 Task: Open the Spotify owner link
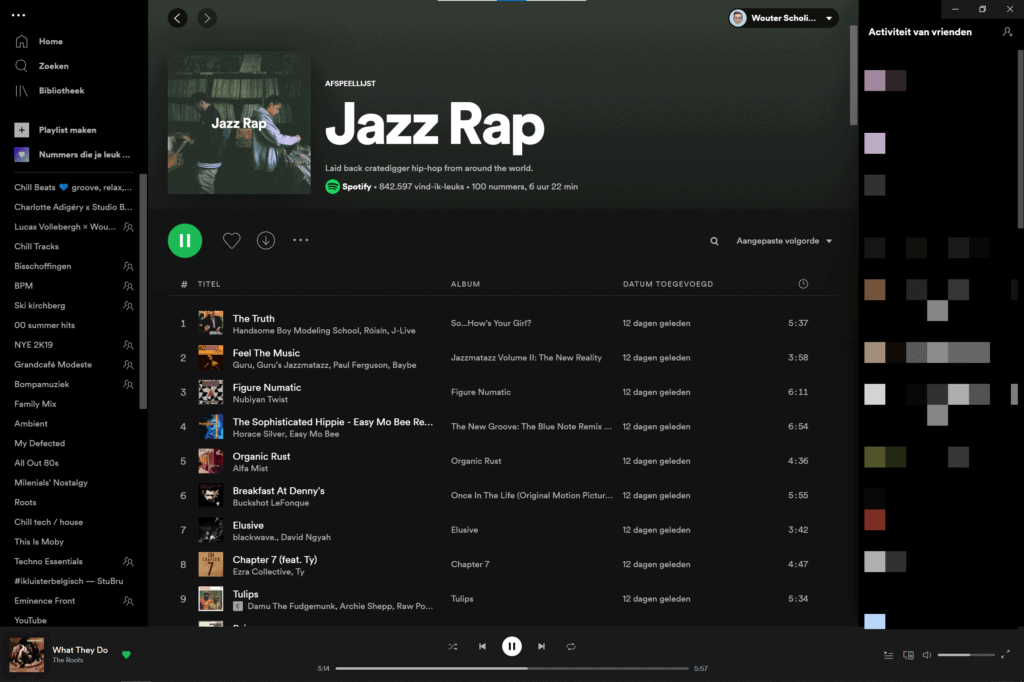pos(357,187)
